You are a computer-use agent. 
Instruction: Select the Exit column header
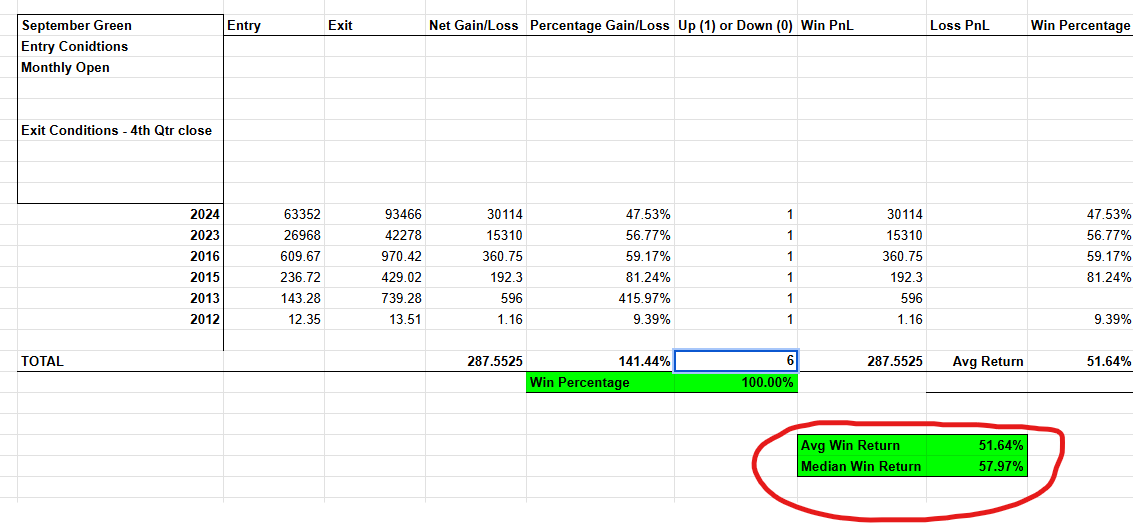pyautogui.click(x=375, y=25)
